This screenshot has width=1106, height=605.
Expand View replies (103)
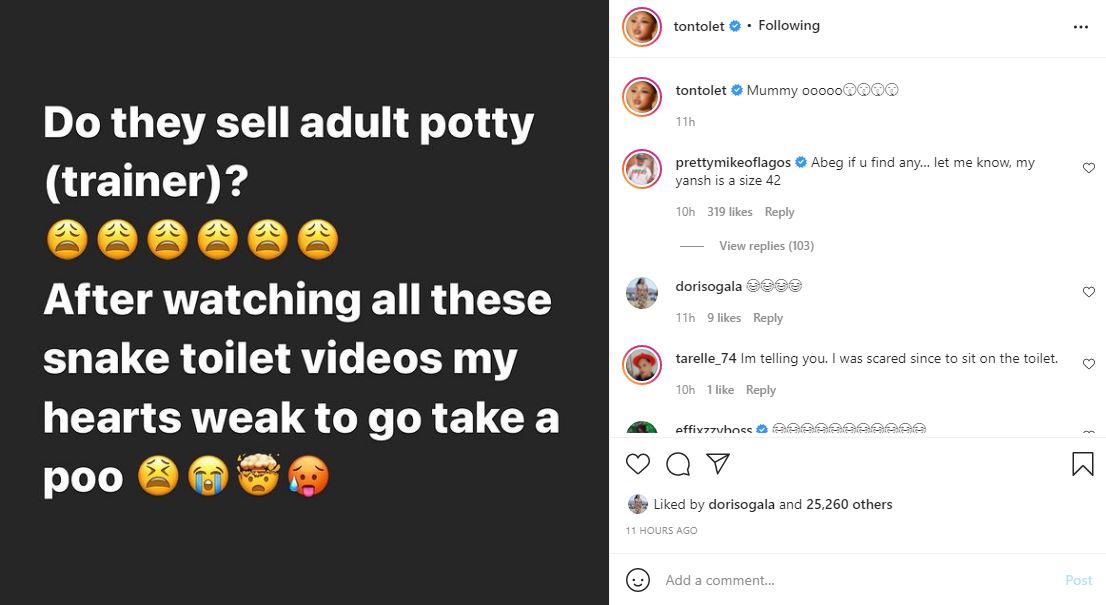pyautogui.click(x=766, y=246)
